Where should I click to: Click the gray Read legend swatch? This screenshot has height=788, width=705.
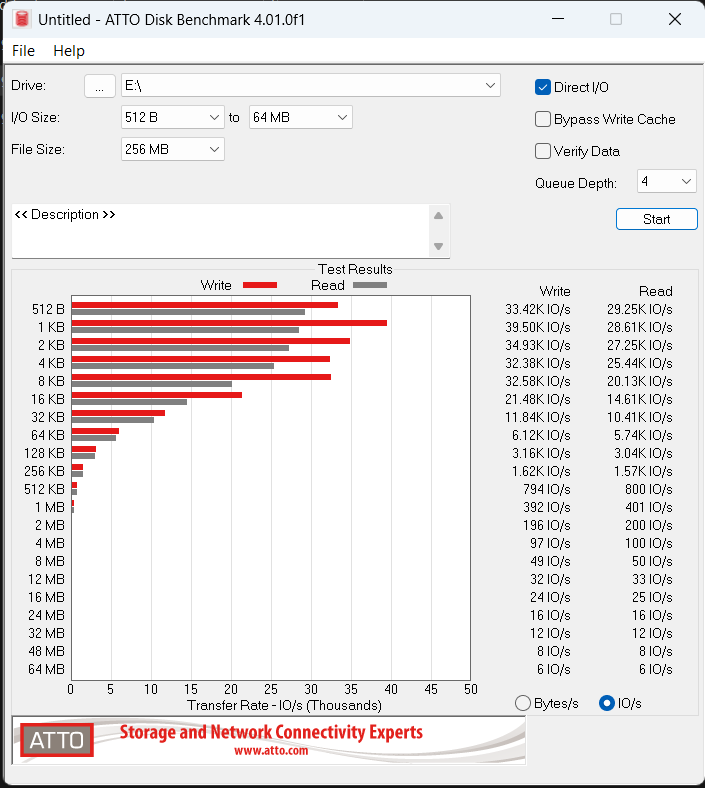(x=369, y=285)
